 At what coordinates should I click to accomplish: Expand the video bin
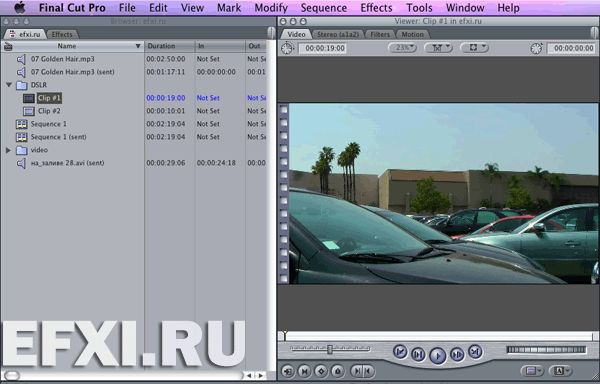tap(8, 150)
